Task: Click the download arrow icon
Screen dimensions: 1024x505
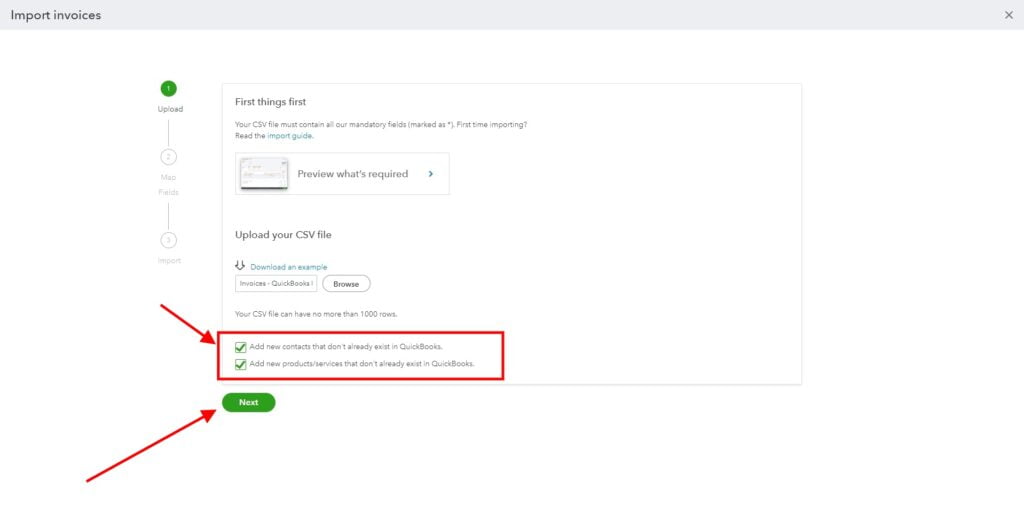Action: [x=240, y=265]
